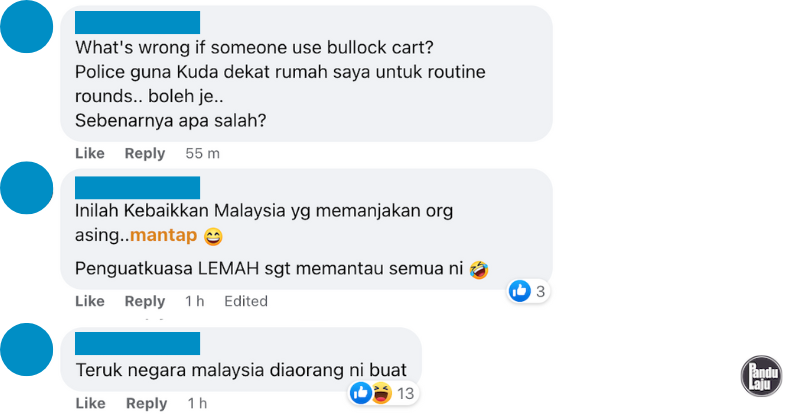Click the third commenter's name above 'Teruk negara'

(x=137, y=343)
